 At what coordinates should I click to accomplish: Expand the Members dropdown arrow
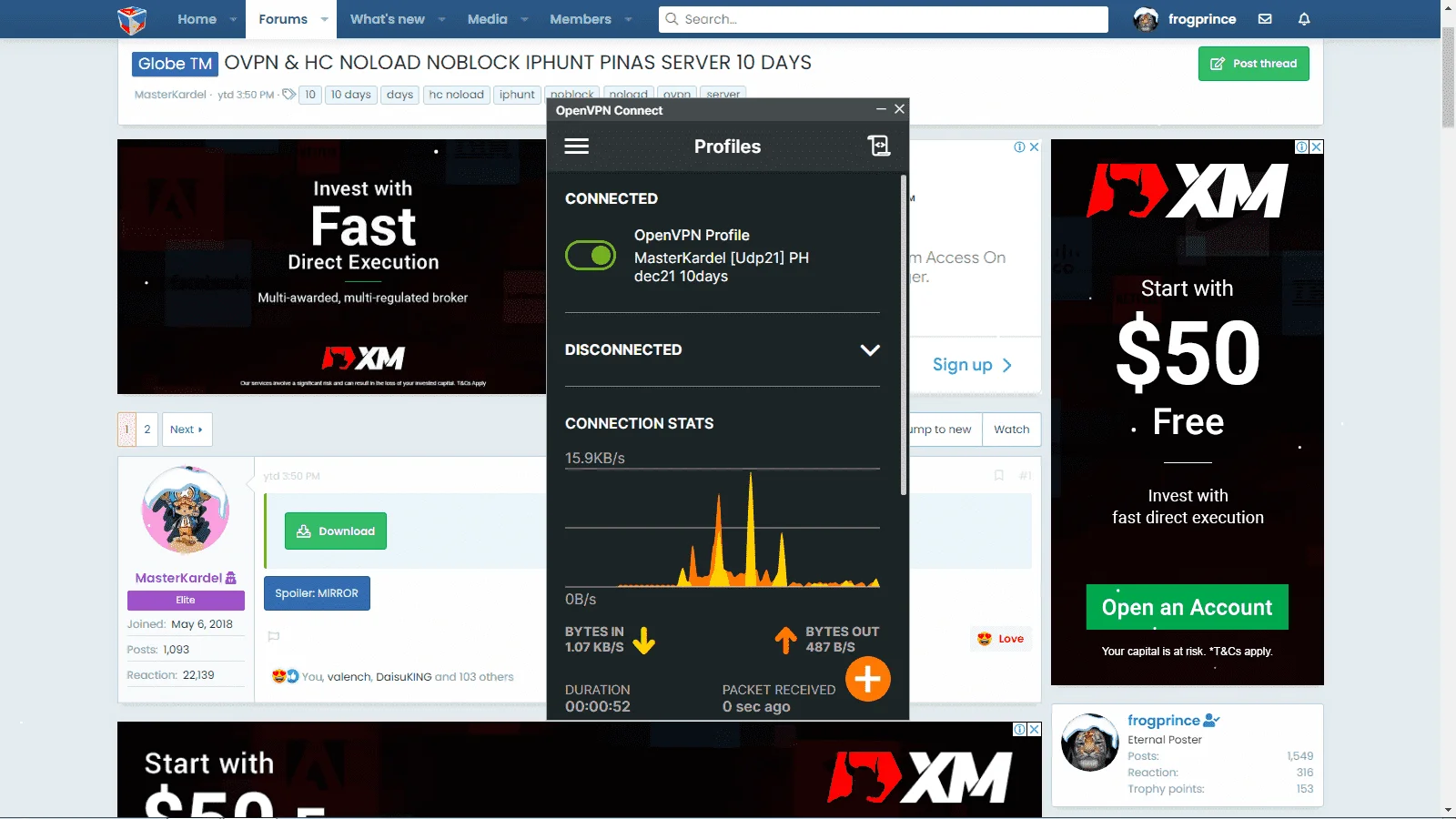(628, 19)
